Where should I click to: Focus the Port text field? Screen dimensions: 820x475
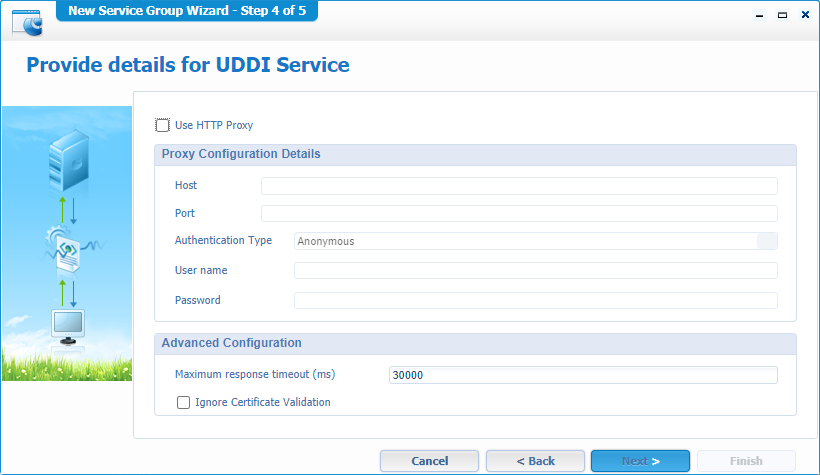519,213
